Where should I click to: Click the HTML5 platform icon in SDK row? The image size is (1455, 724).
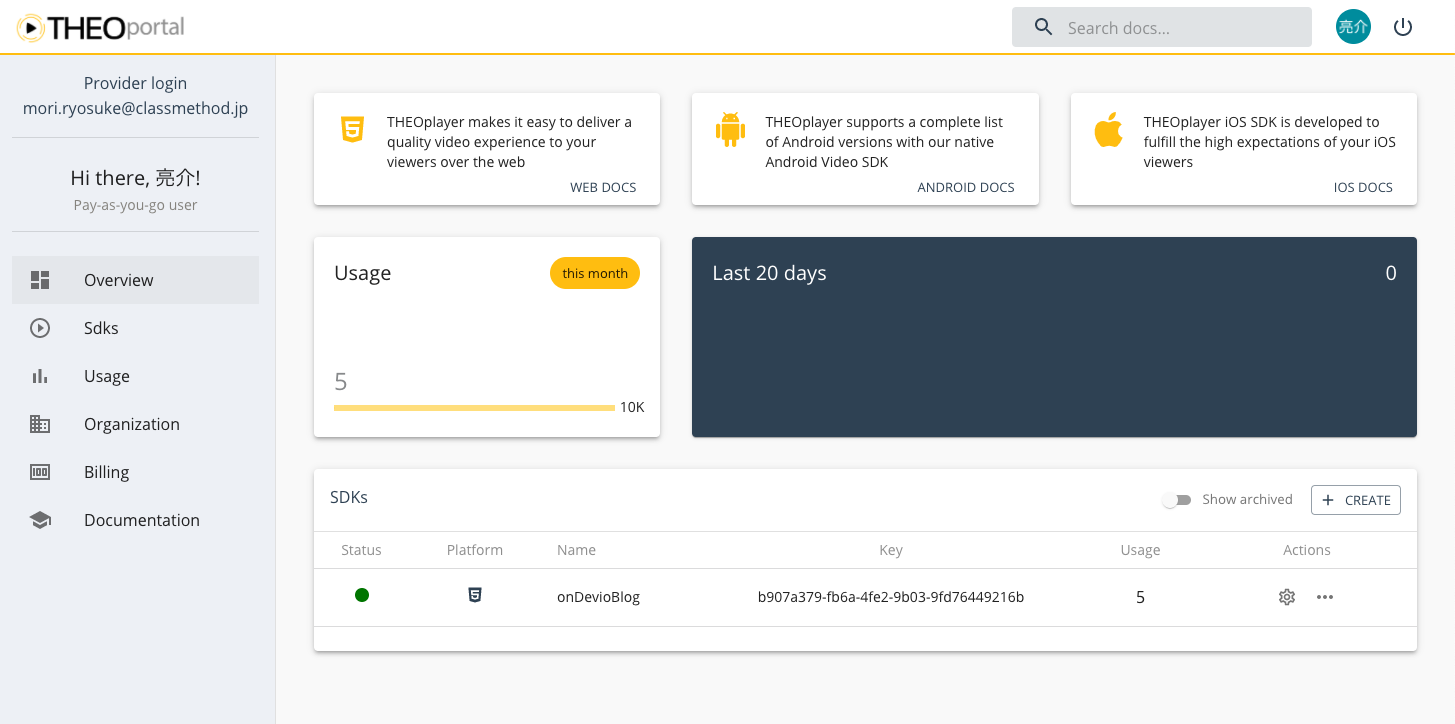(475, 595)
